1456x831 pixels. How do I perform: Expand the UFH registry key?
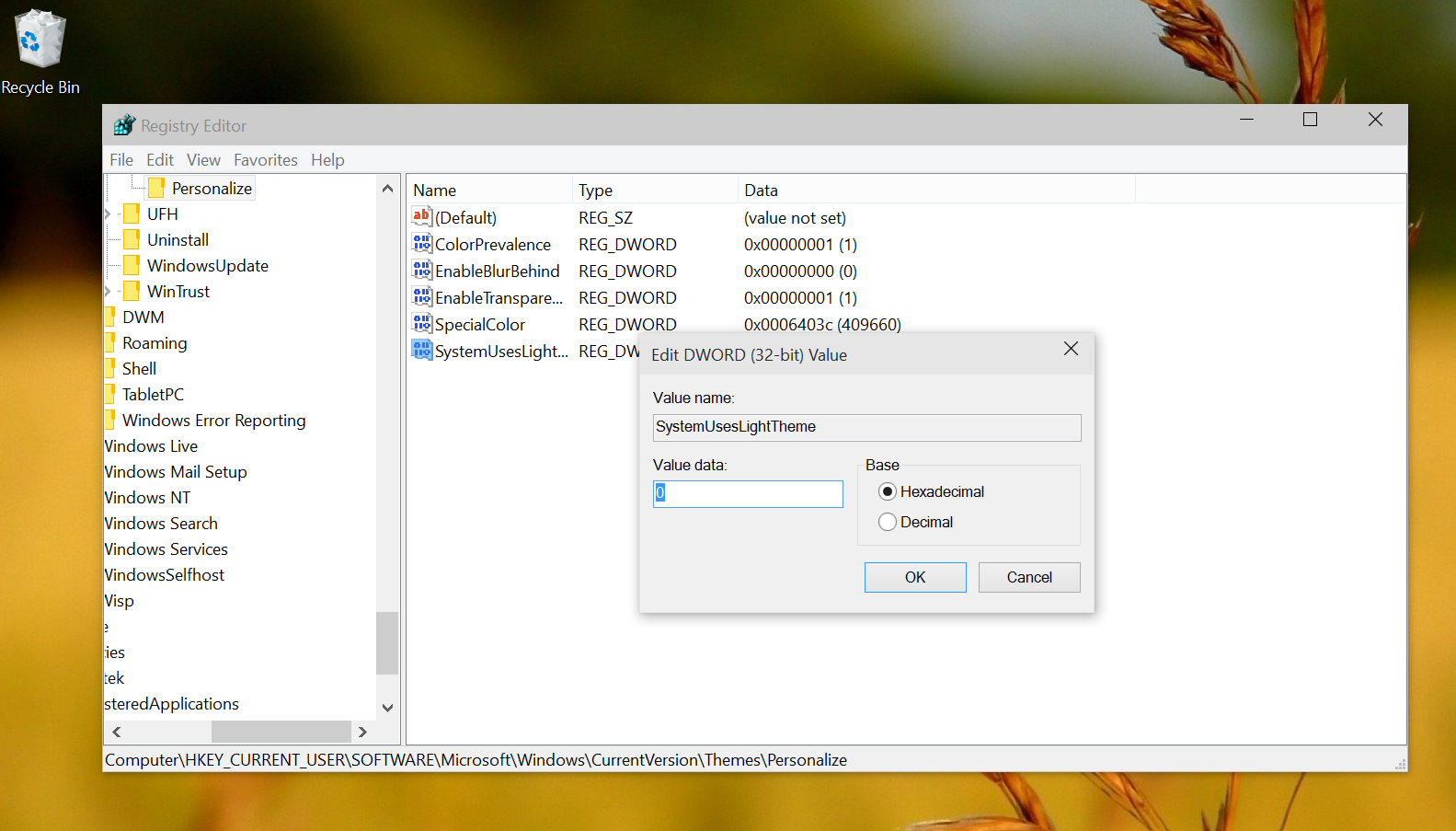(108, 214)
